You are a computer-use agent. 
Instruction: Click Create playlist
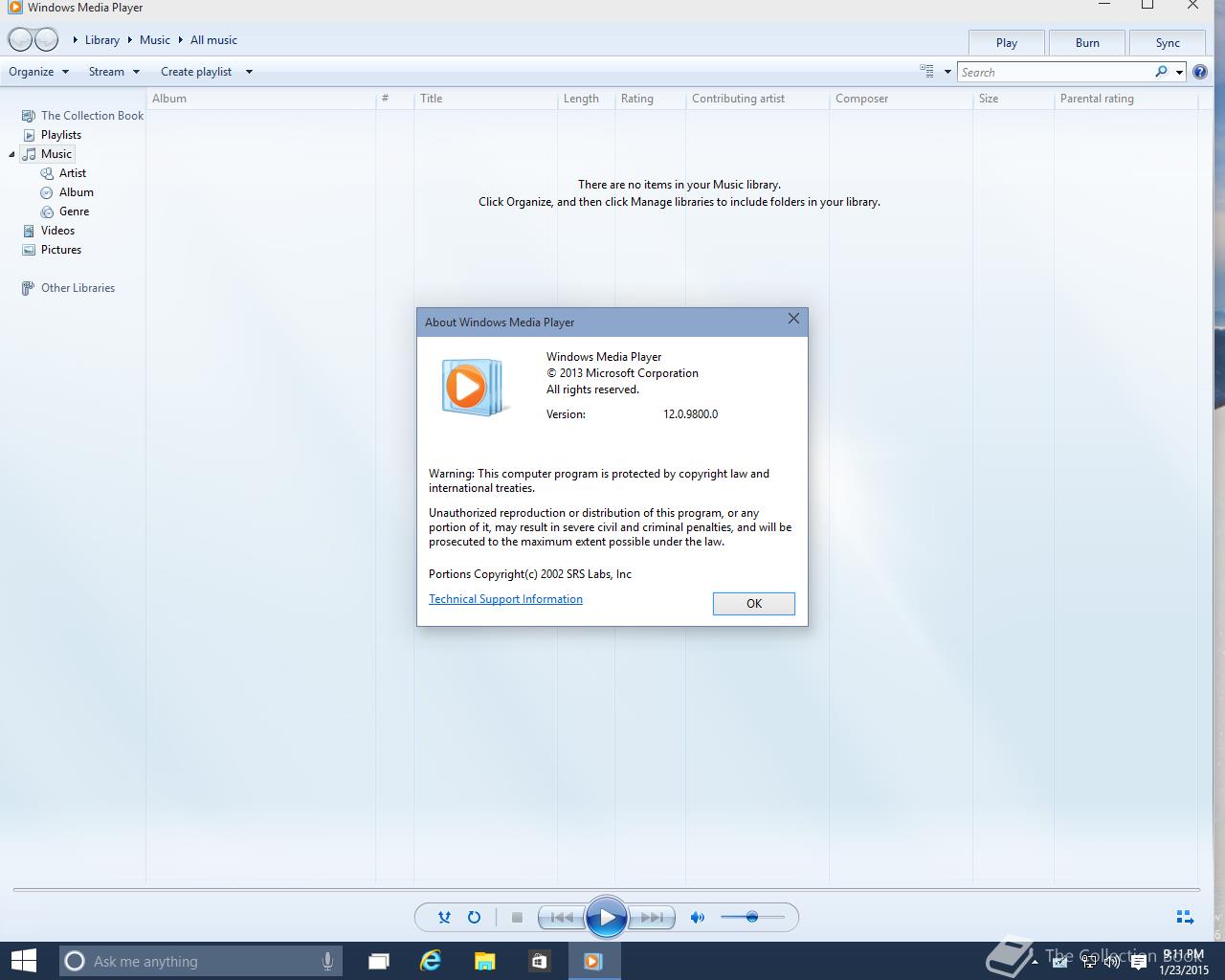(196, 72)
